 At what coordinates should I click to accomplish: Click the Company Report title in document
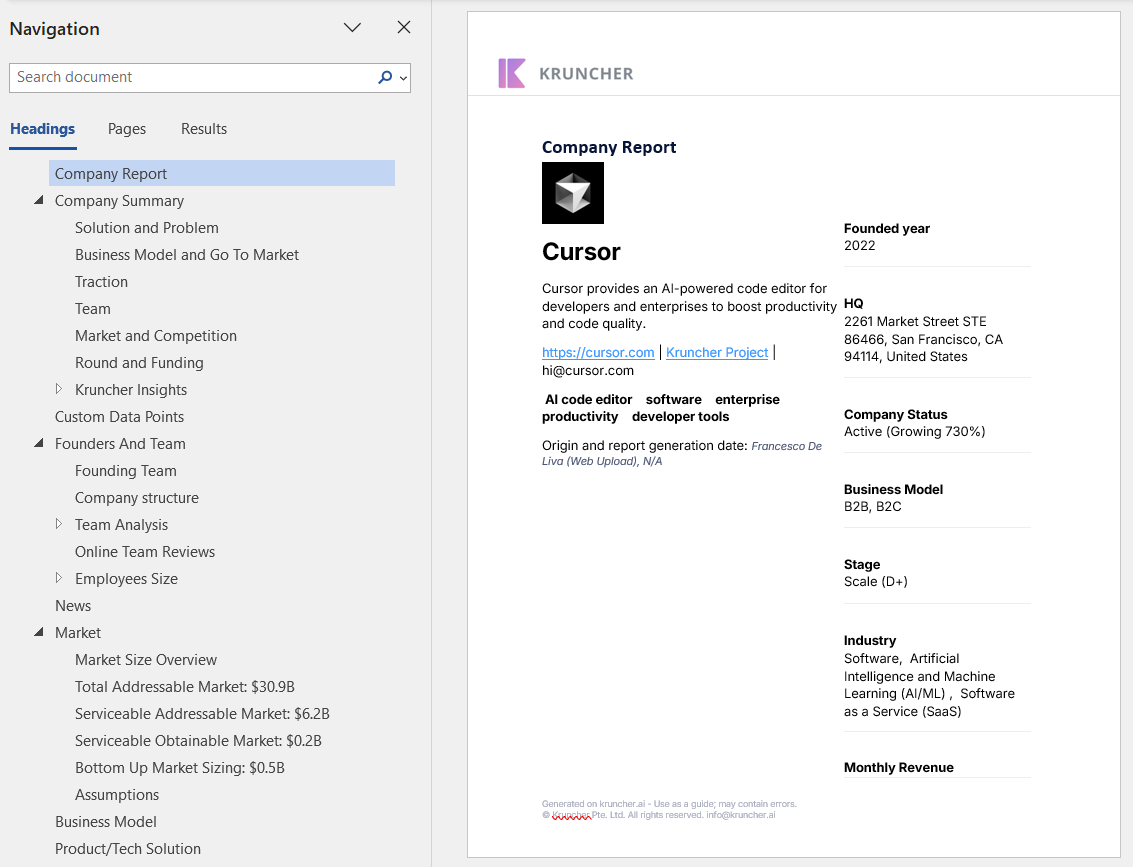609,147
